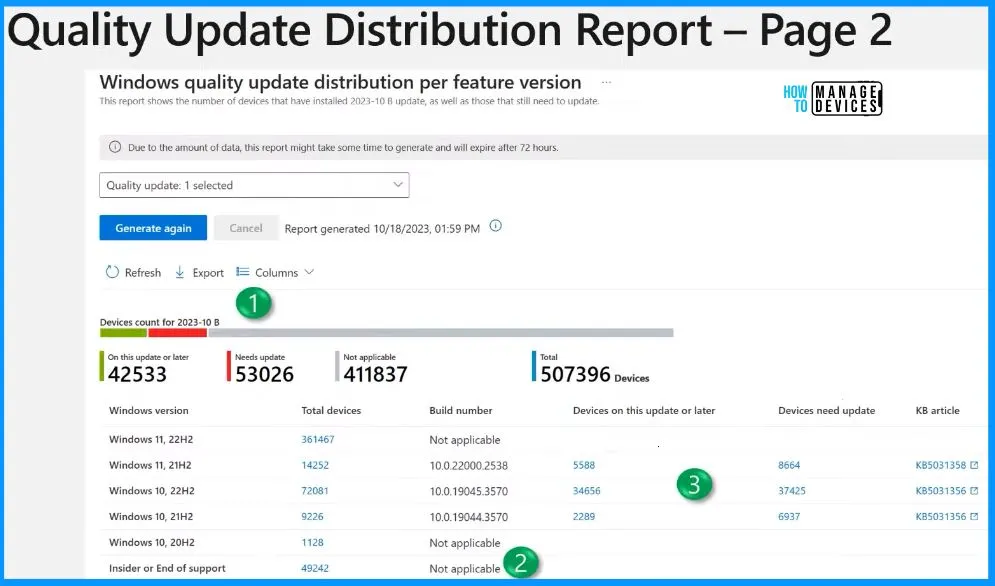Open devices need update count 6937
The width and height of the screenshot is (995, 586).
[x=789, y=517]
